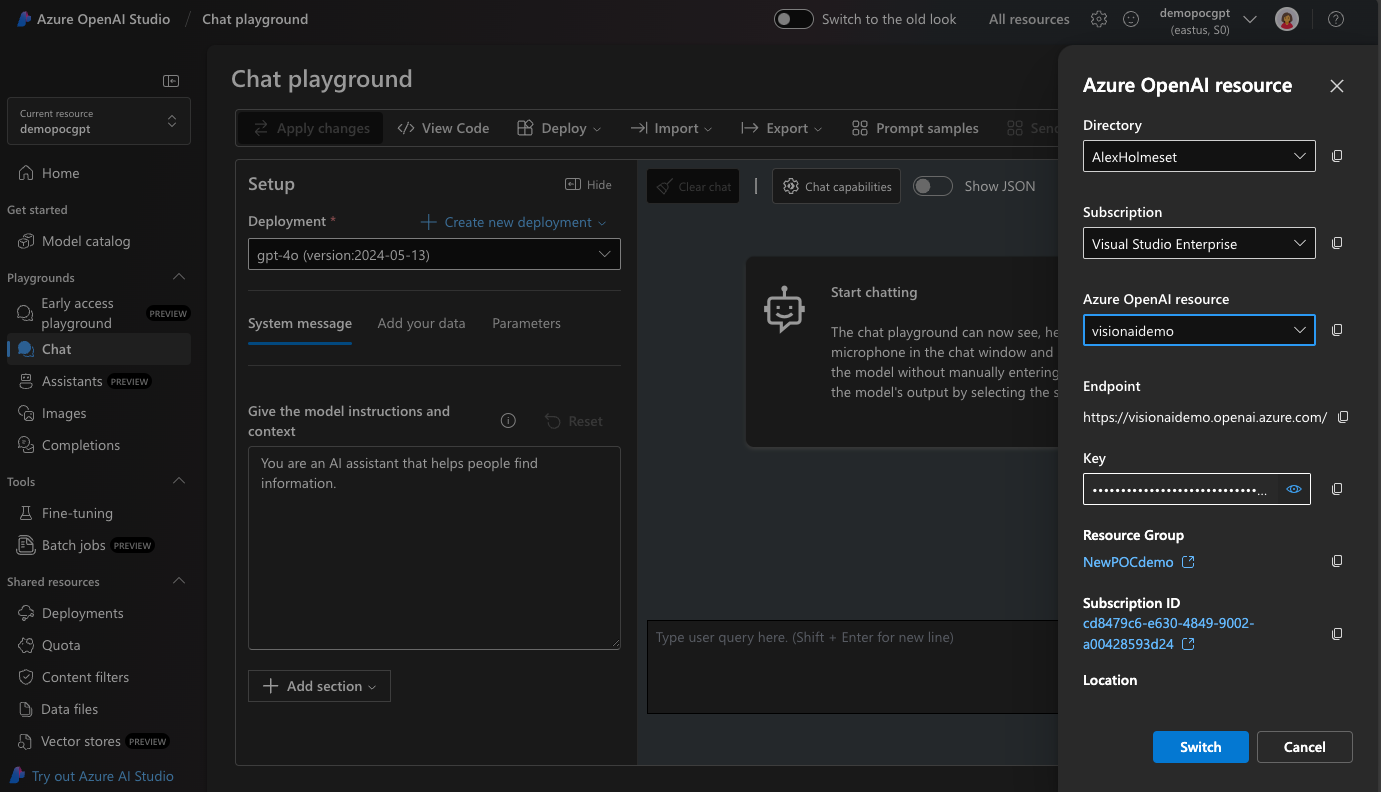This screenshot has height=792, width=1381.
Task: Open the Add your data tab
Action: click(x=421, y=323)
